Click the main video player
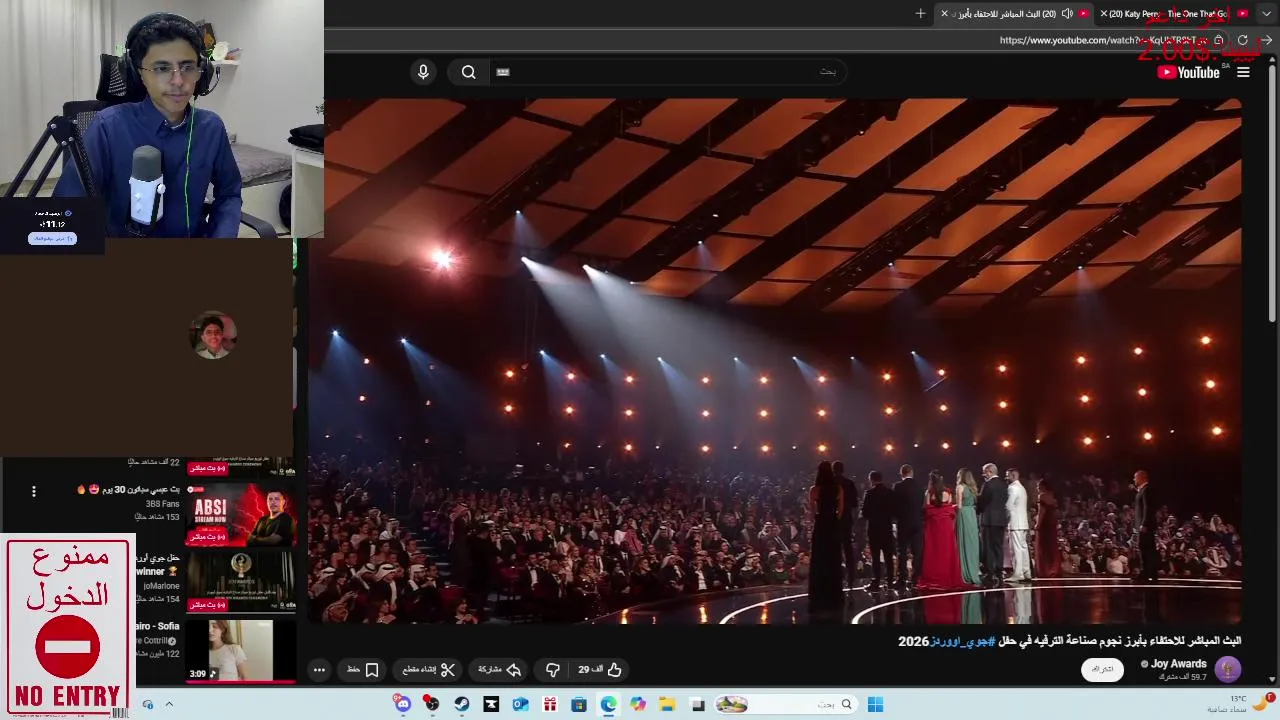Screen dimensions: 1280x720 coord(775,360)
